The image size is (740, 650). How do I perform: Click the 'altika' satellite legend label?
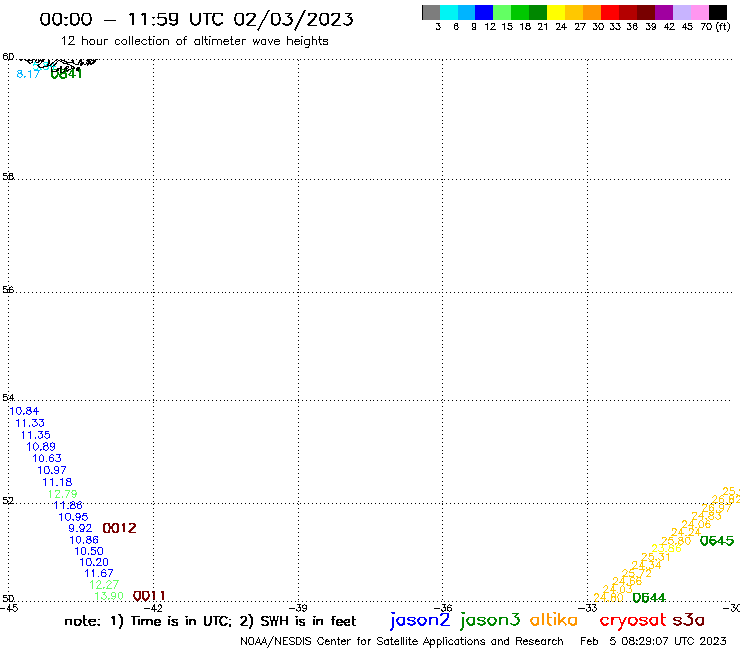tap(554, 620)
